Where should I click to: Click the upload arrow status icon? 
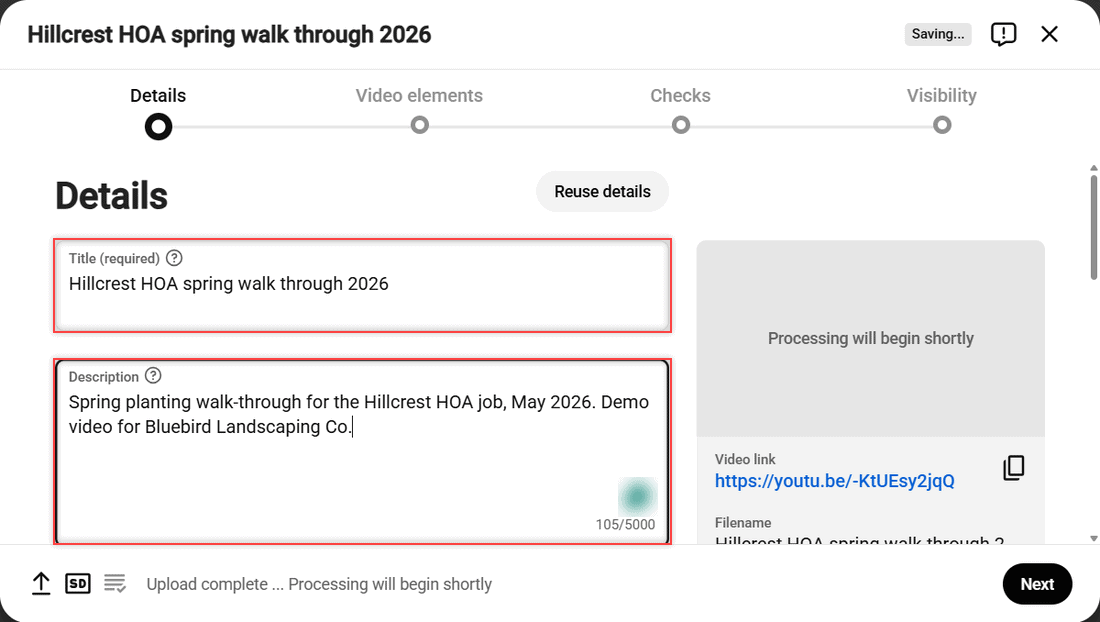click(41, 583)
